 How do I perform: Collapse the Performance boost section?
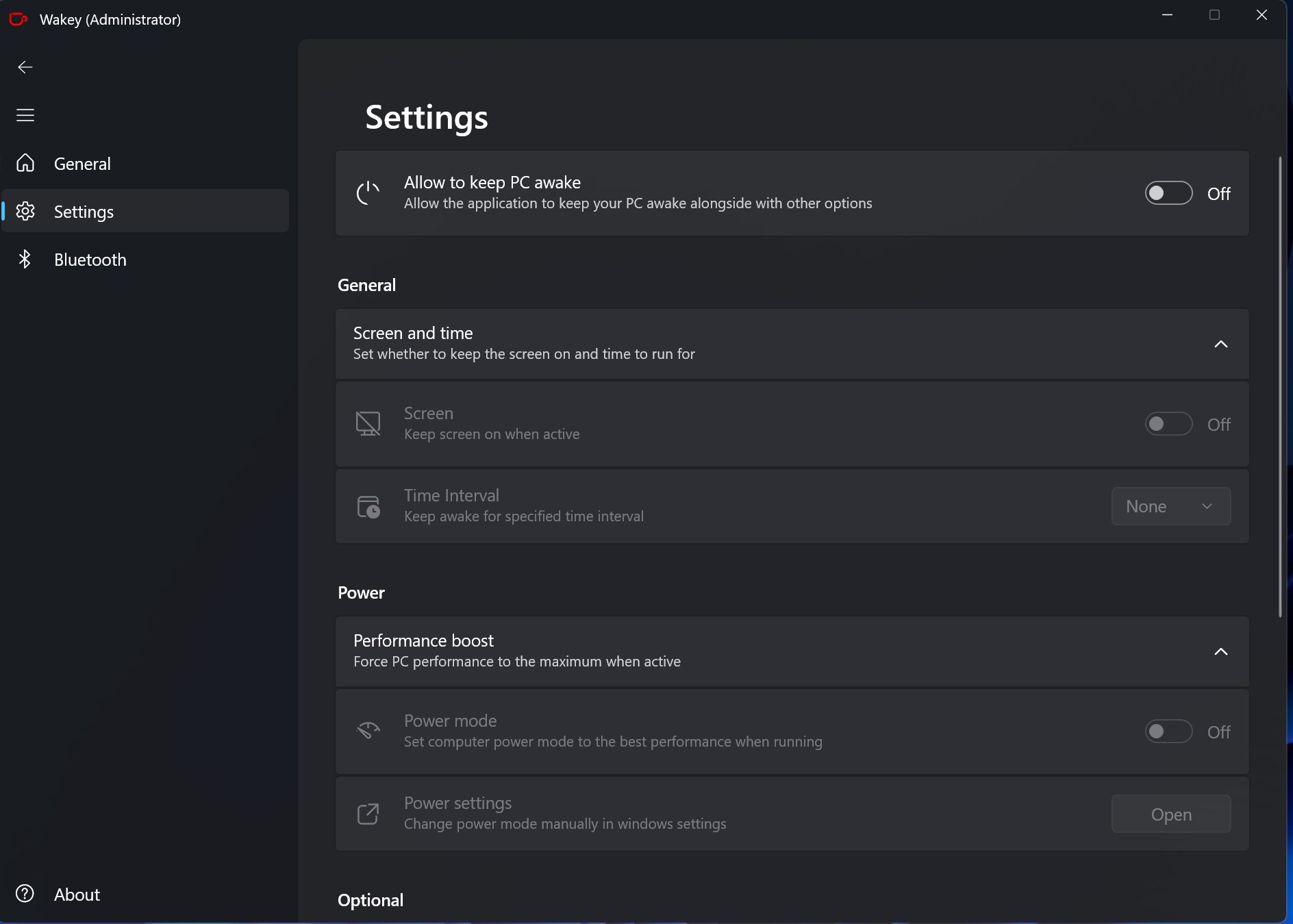click(x=1220, y=651)
